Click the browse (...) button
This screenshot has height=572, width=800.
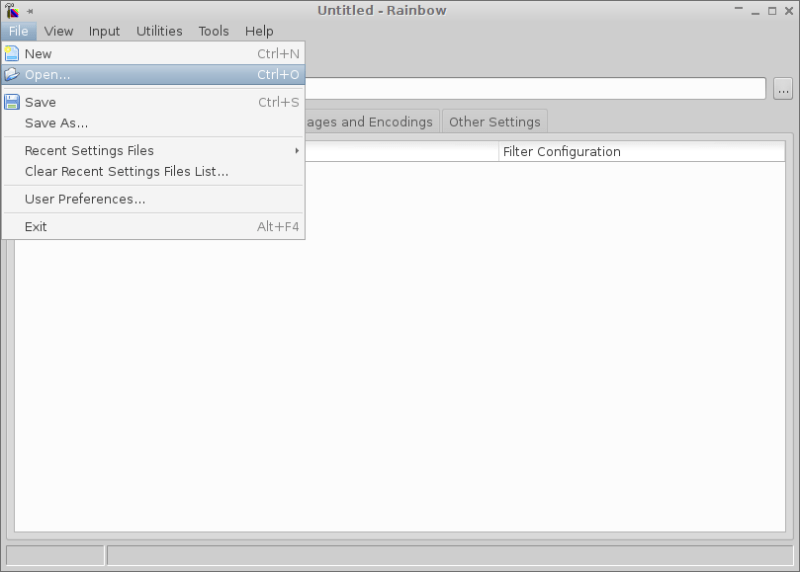pyautogui.click(x=783, y=89)
